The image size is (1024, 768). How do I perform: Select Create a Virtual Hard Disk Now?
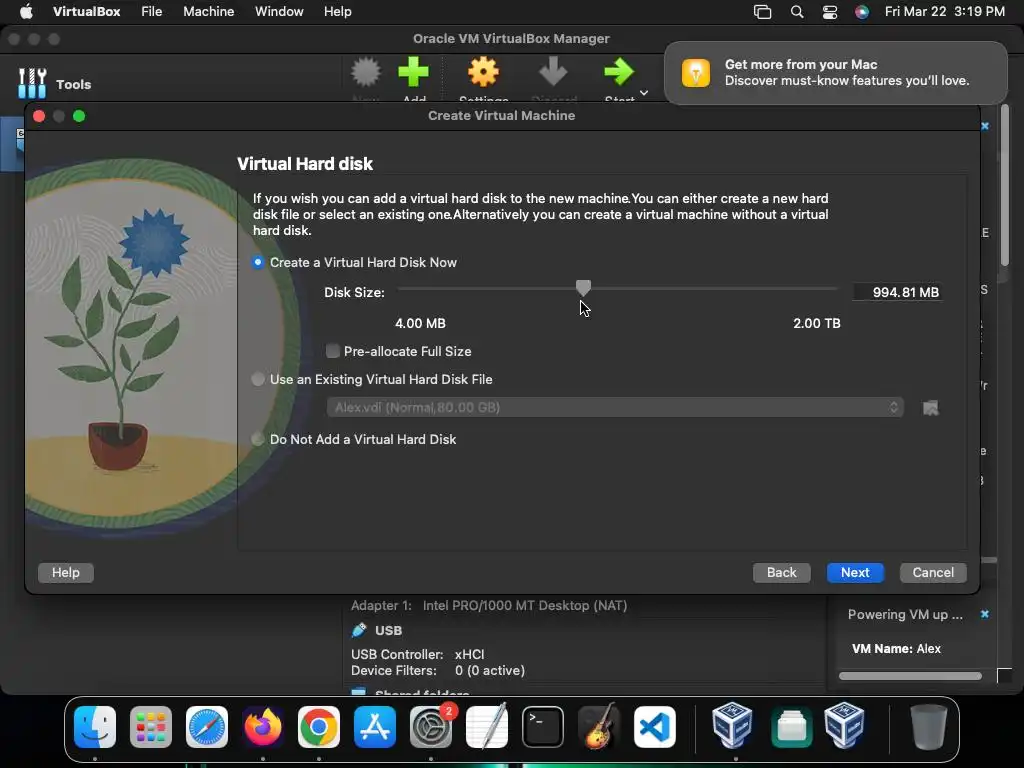[258, 262]
